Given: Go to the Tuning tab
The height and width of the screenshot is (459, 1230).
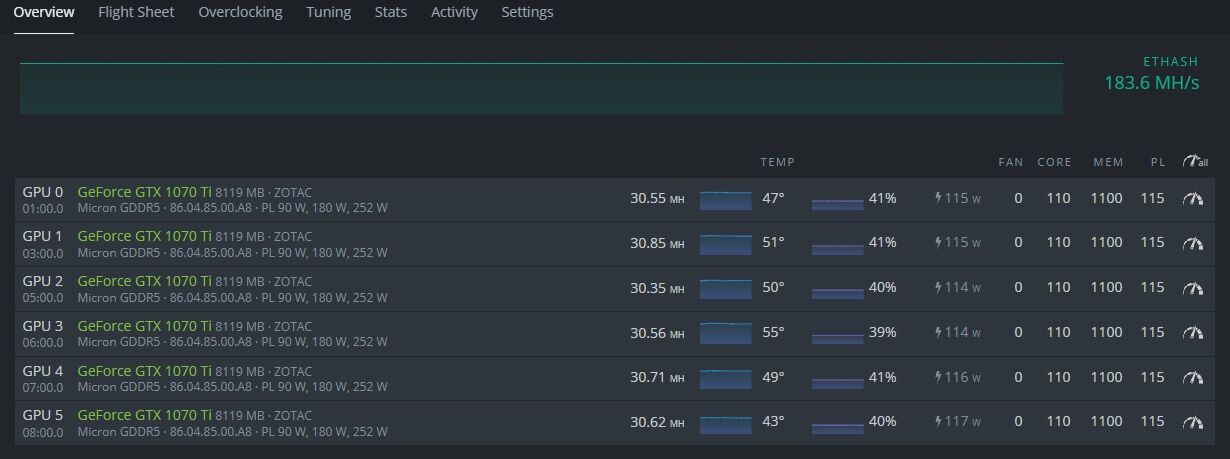Looking at the screenshot, I should pyautogui.click(x=328, y=12).
